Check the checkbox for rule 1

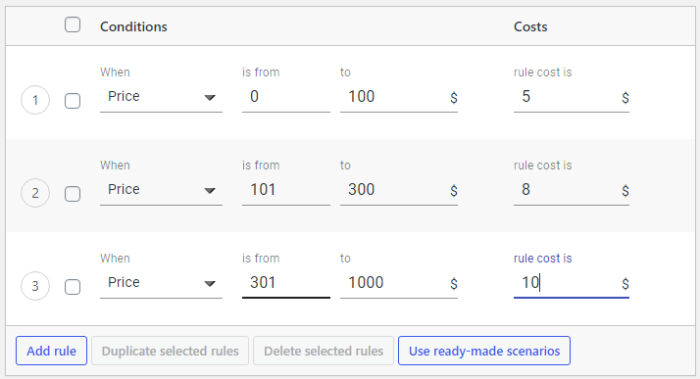click(72, 101)
